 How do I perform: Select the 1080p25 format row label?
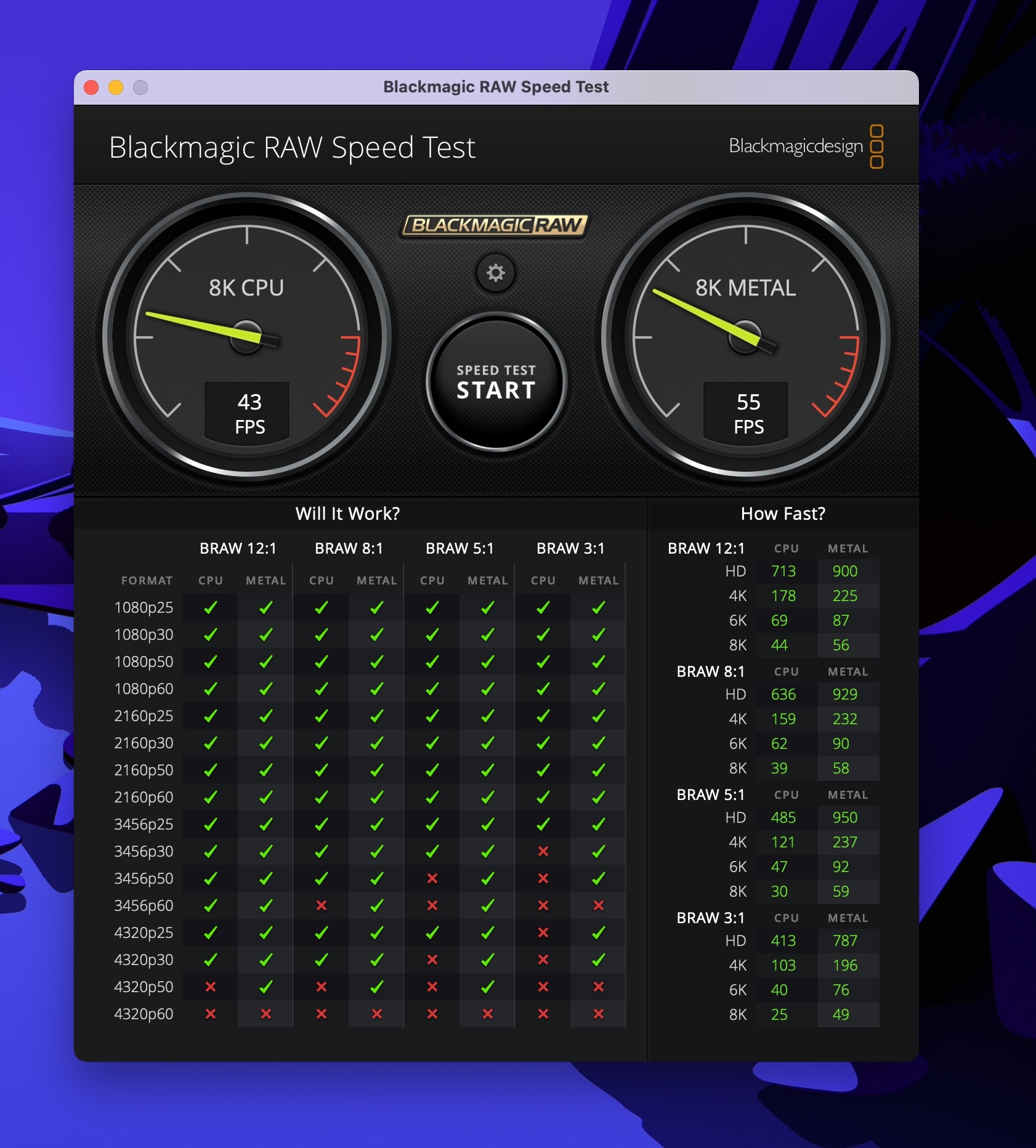[x=144, y=608]
